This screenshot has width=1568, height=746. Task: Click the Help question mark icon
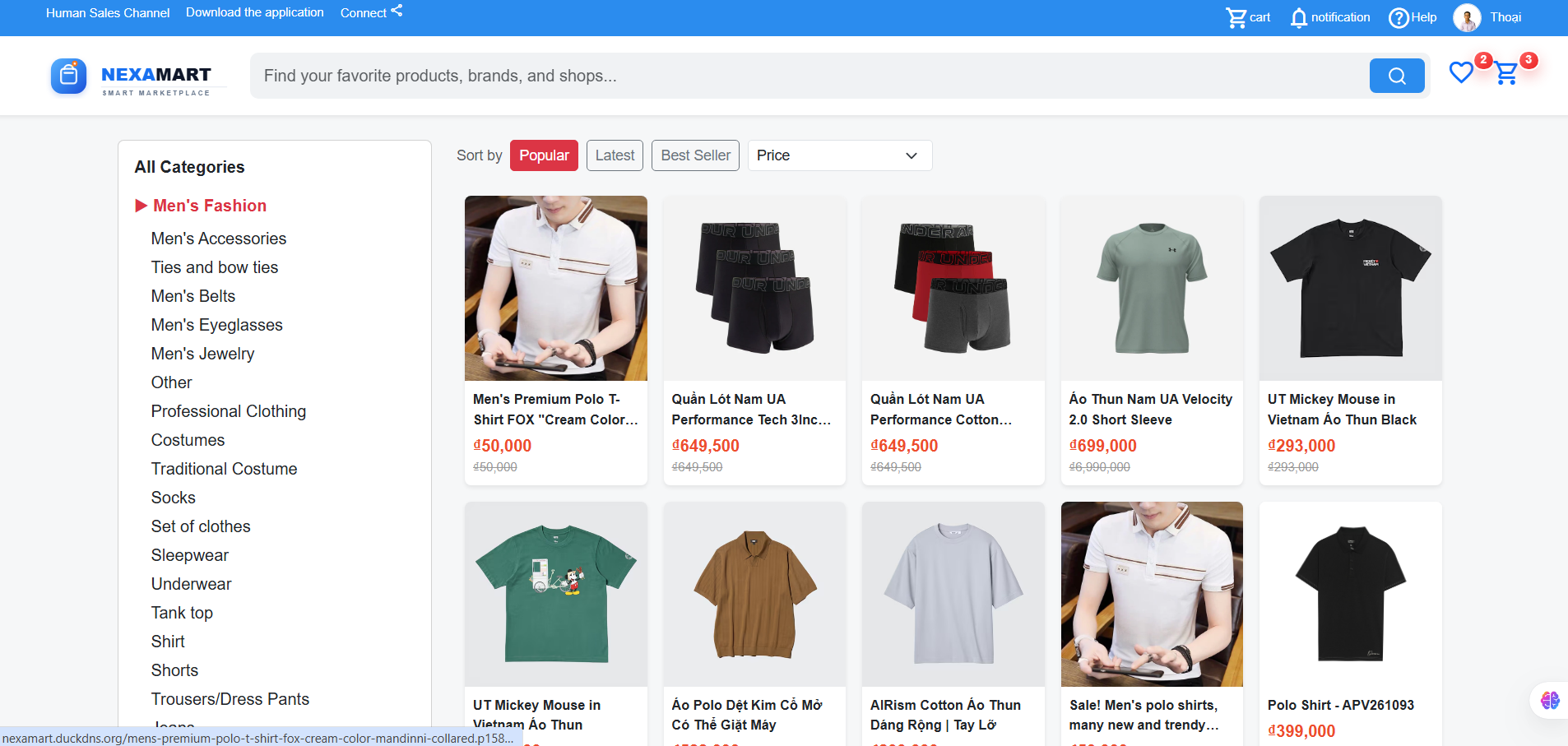1399,17
